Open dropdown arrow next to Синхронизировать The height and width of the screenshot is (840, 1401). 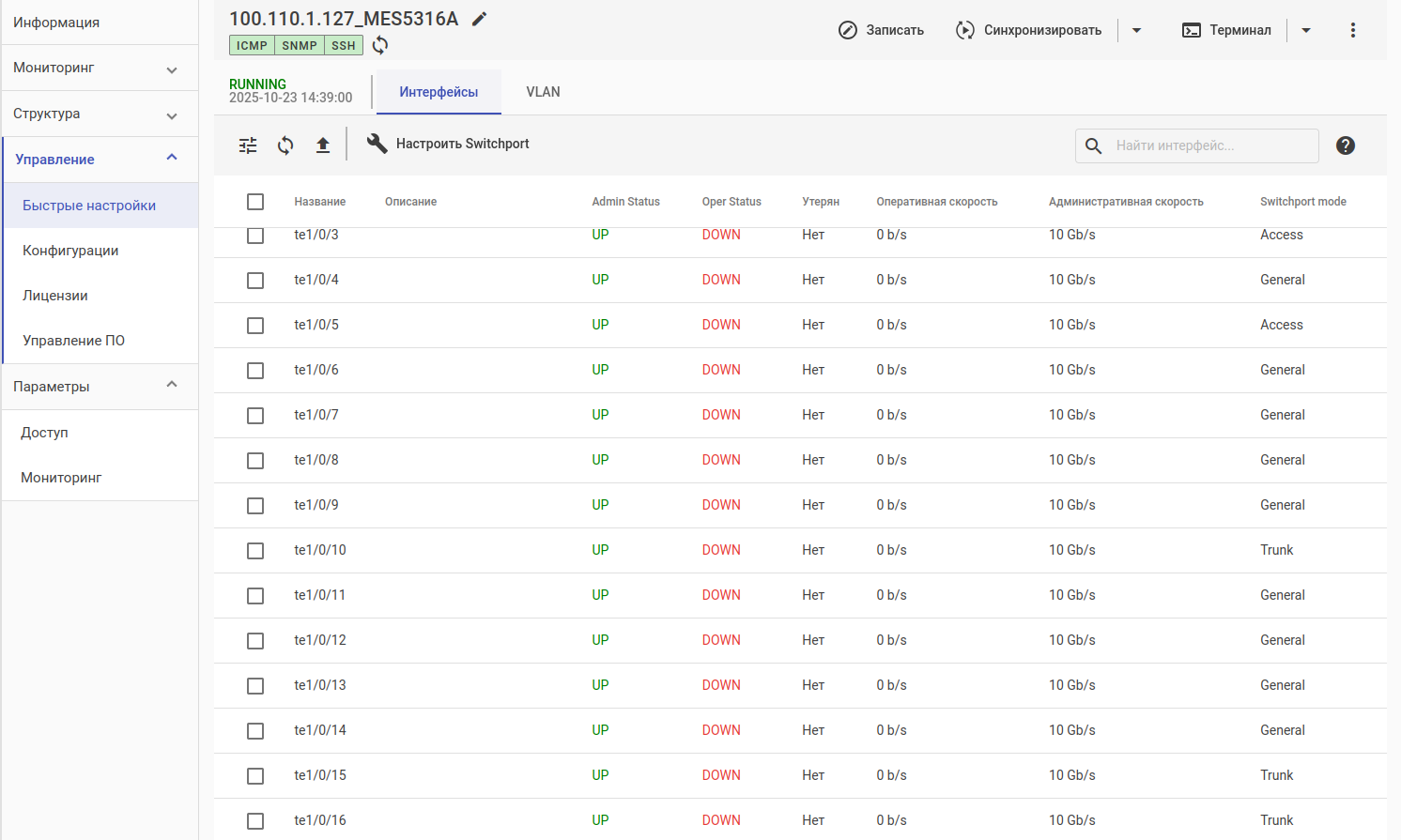(x=1136, y=30)
